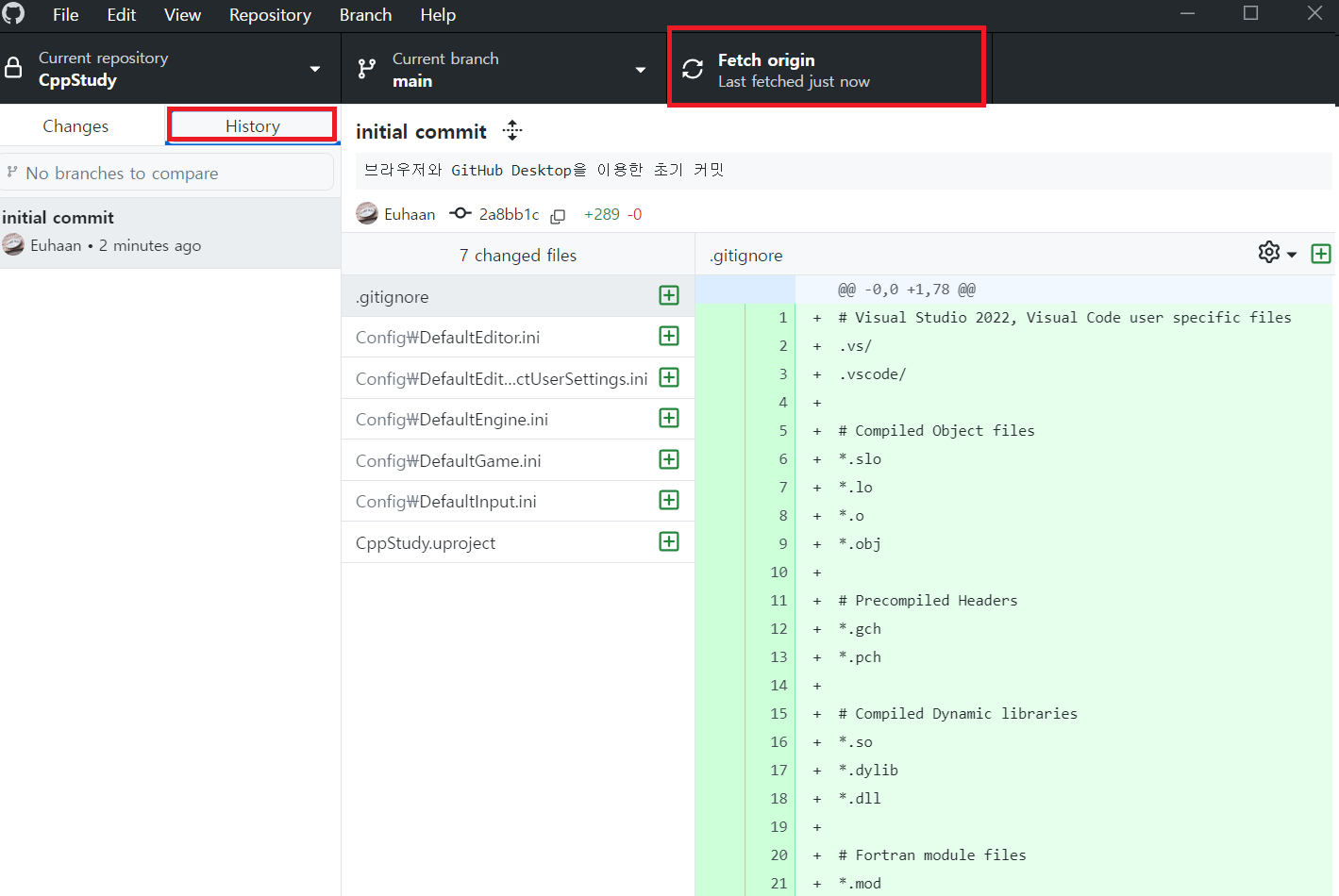Click the -0 removed lines count
This screenshot has height=896, width=1339.
(634, 214)
